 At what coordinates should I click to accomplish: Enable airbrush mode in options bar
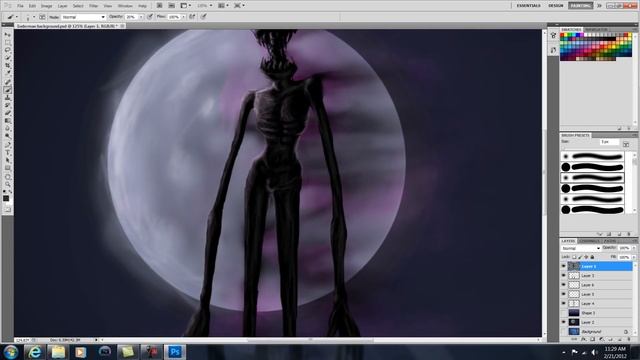(192, 17)
